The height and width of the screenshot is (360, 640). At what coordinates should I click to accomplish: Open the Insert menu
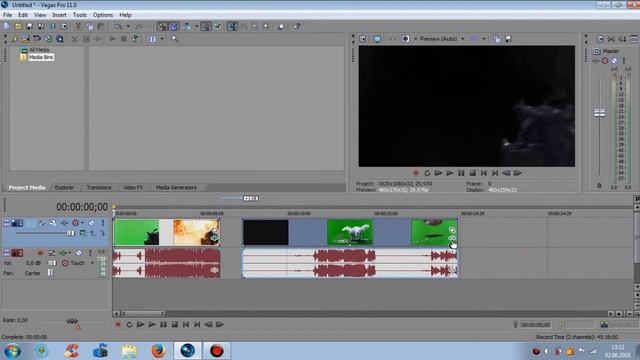tap(59, 15)
